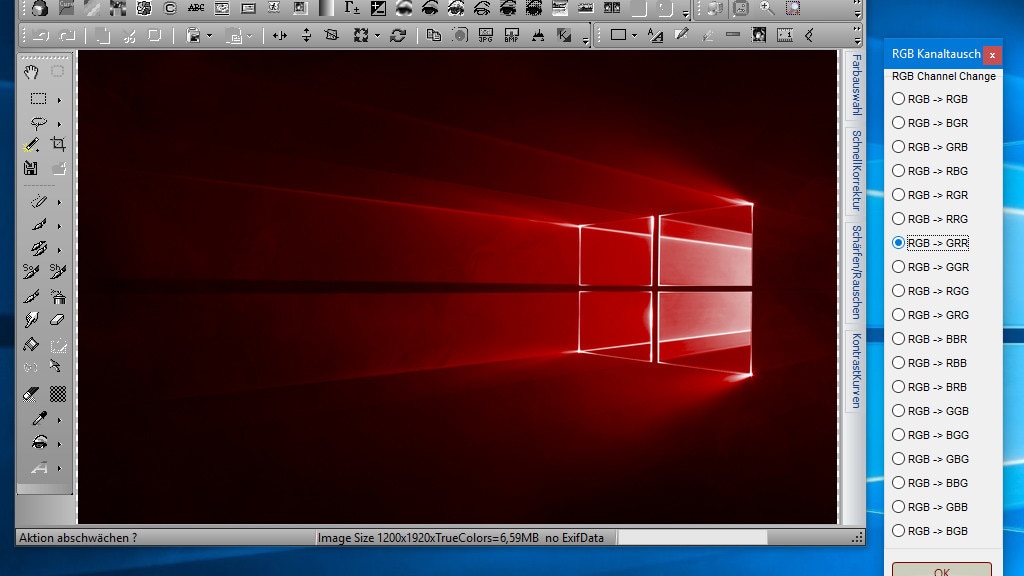Select the Magic Wand tool
This screenshot has width=1024, height=576.
tap(31, 145)
